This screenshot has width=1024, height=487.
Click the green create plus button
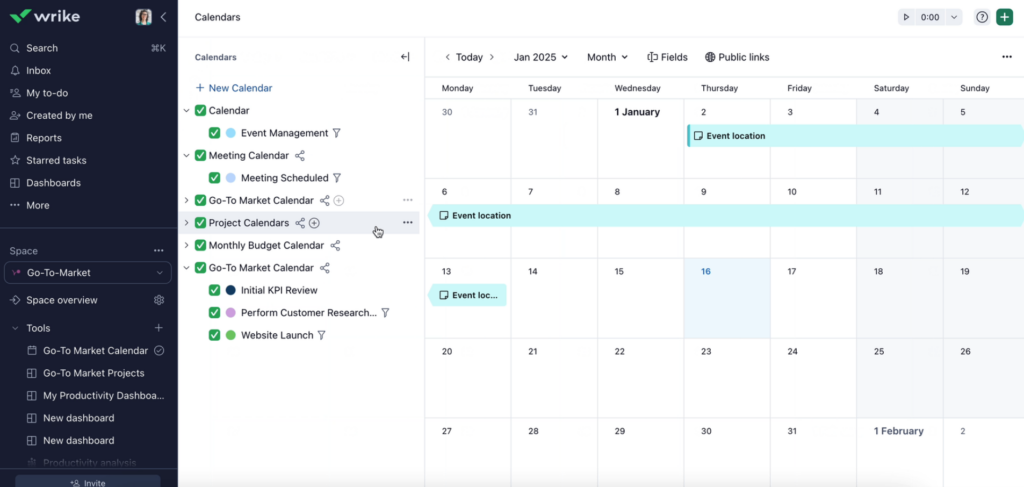pos(1004,18)
